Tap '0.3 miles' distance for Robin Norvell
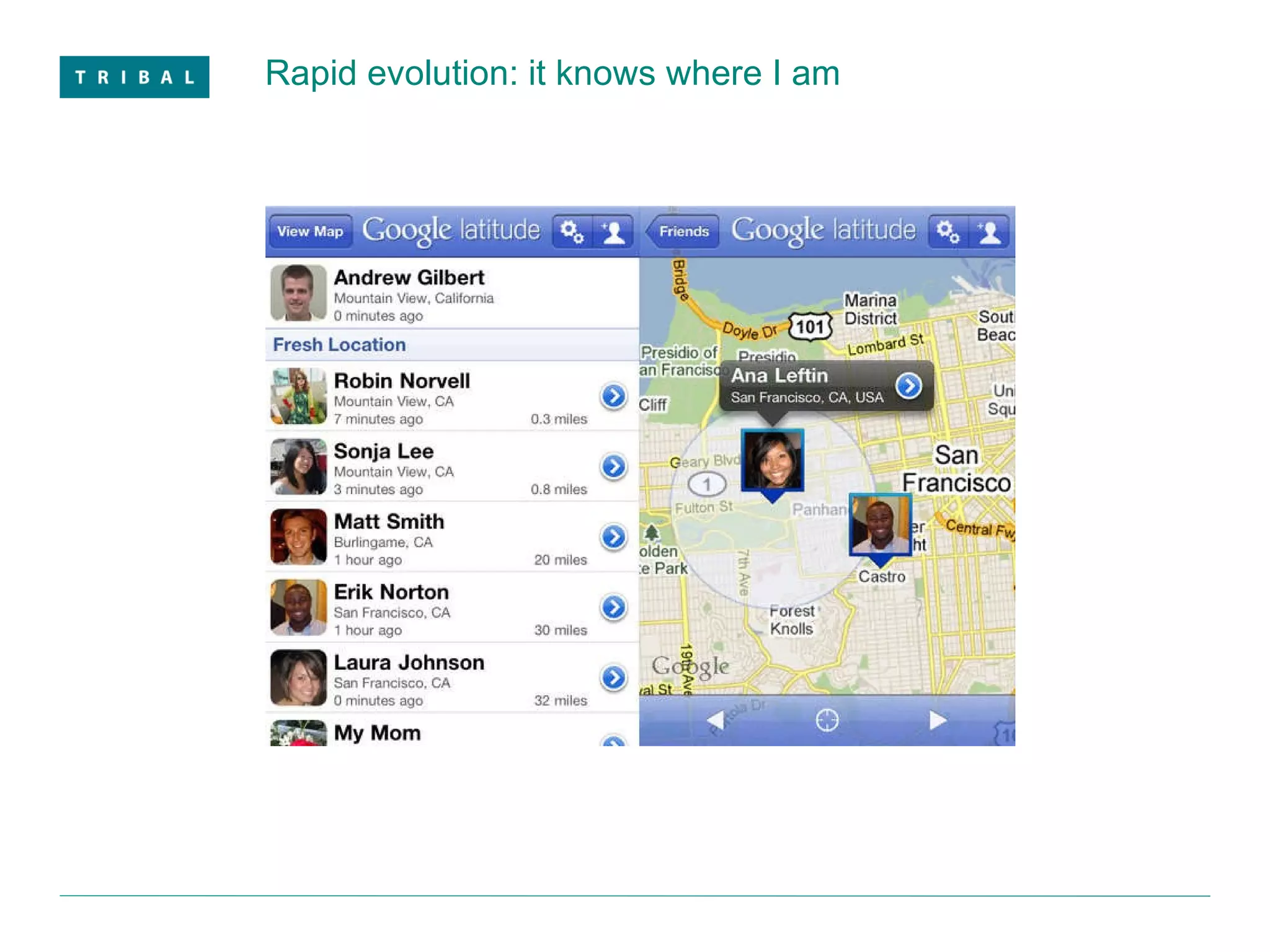 (x=559, y=419)
